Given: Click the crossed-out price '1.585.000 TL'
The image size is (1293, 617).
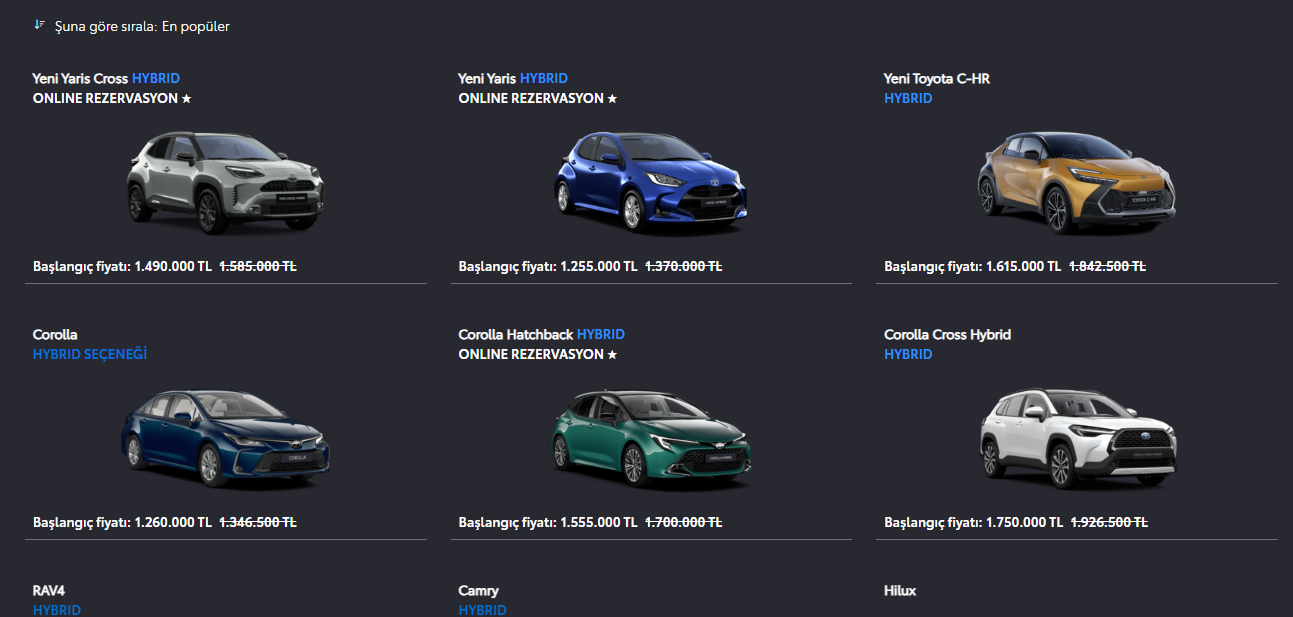Looking at the screenshot, I should [258, 266].
